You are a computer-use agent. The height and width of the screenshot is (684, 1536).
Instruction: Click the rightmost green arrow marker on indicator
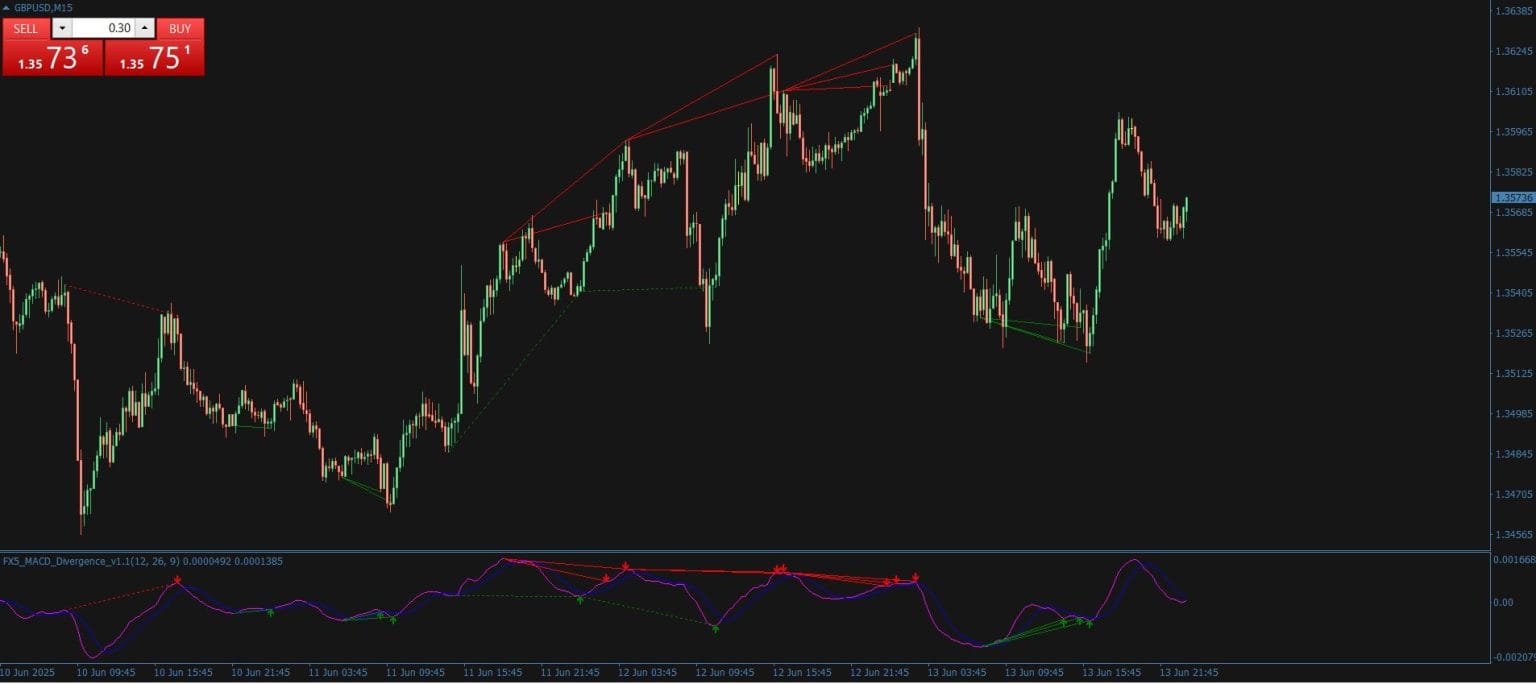(1090, 622)
